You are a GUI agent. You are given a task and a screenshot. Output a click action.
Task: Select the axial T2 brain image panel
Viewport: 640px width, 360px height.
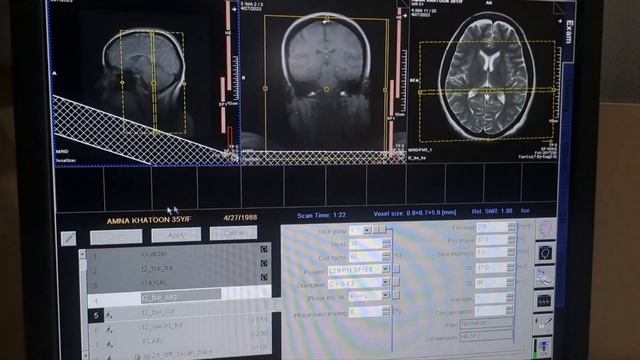[x=484, y=81]
